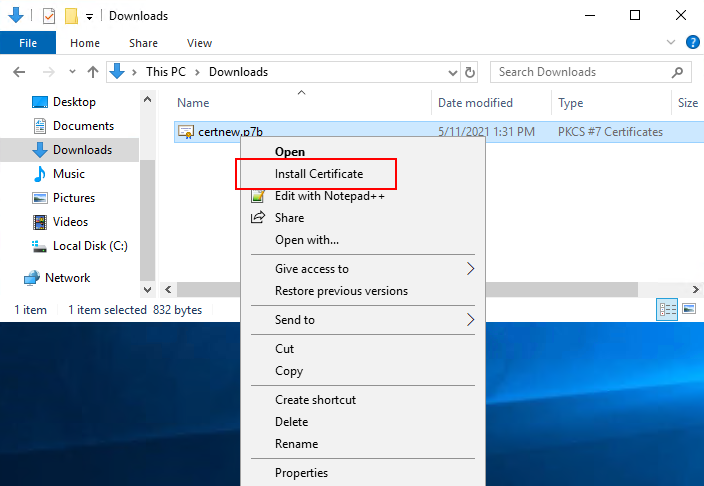The image size is (704, 486).
Task: Switch to Details view layout
Action: [x=667, y=309]
